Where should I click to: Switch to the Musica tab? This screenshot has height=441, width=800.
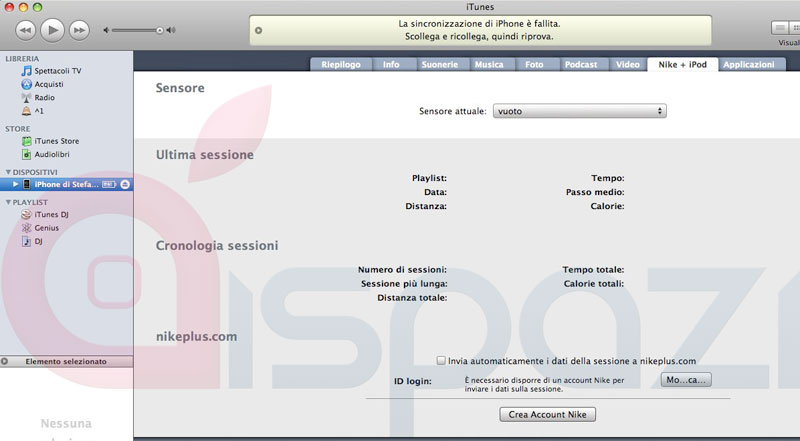click(x=489, y=64)
